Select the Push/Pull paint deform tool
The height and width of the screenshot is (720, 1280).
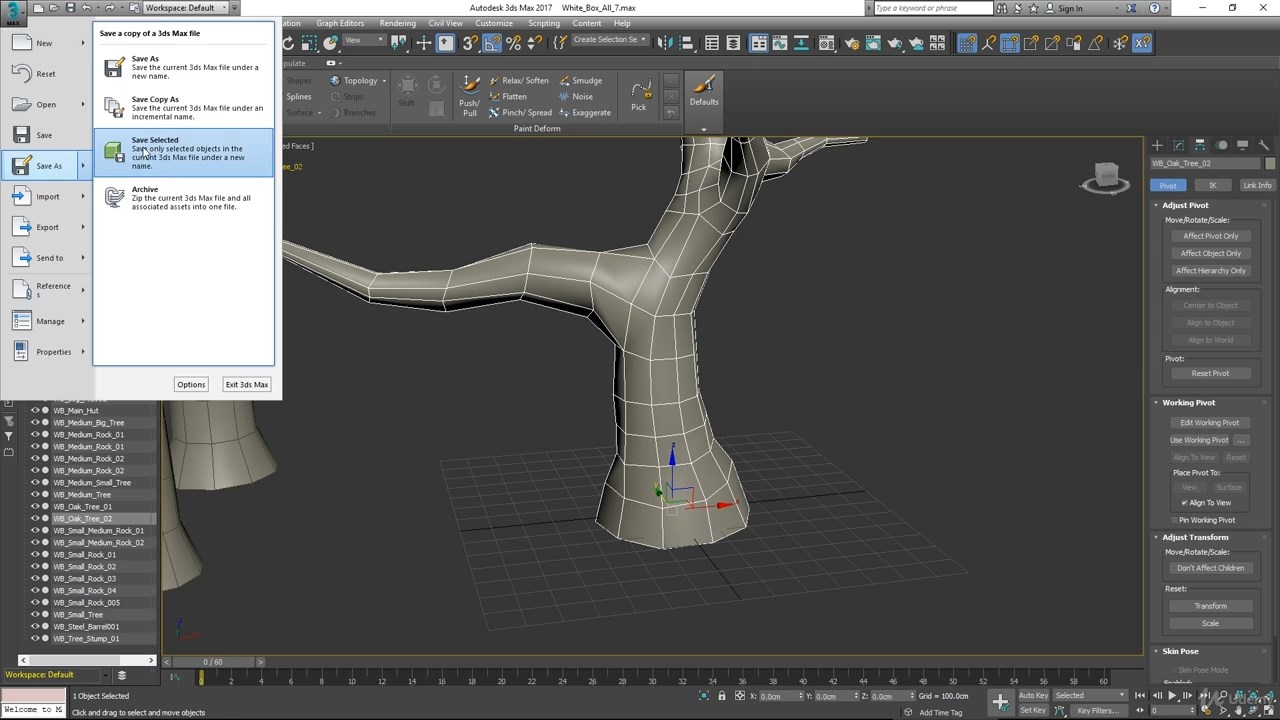469,96
